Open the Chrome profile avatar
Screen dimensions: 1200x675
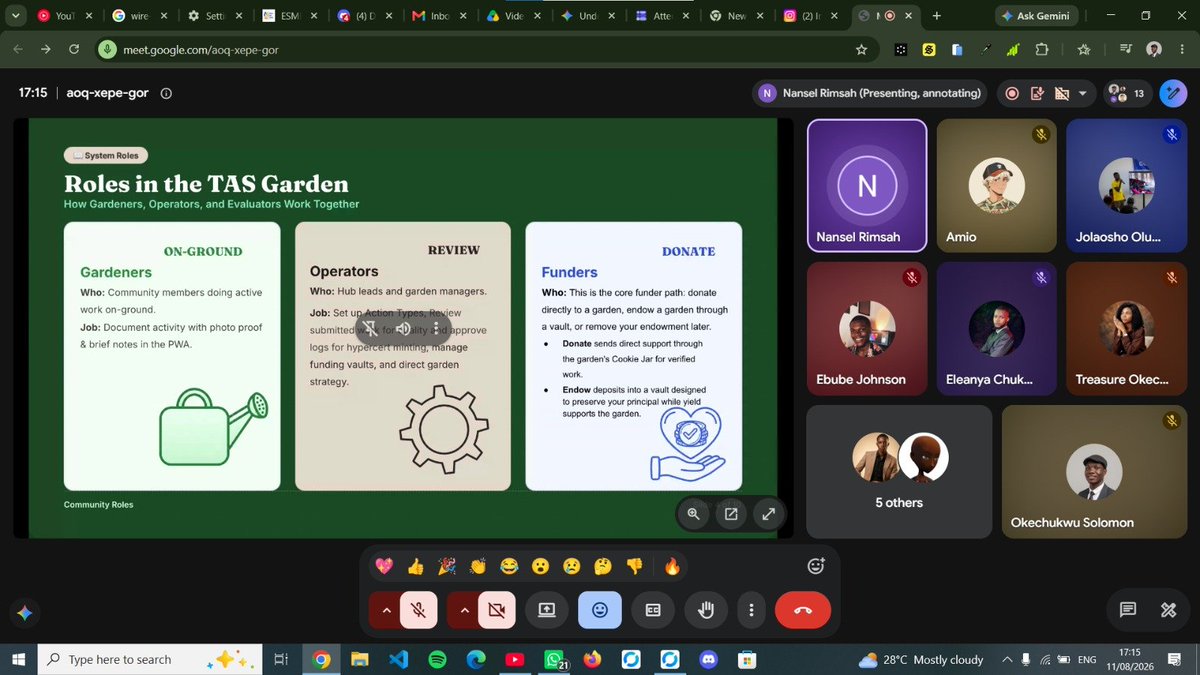click(x=1154, y=49)
